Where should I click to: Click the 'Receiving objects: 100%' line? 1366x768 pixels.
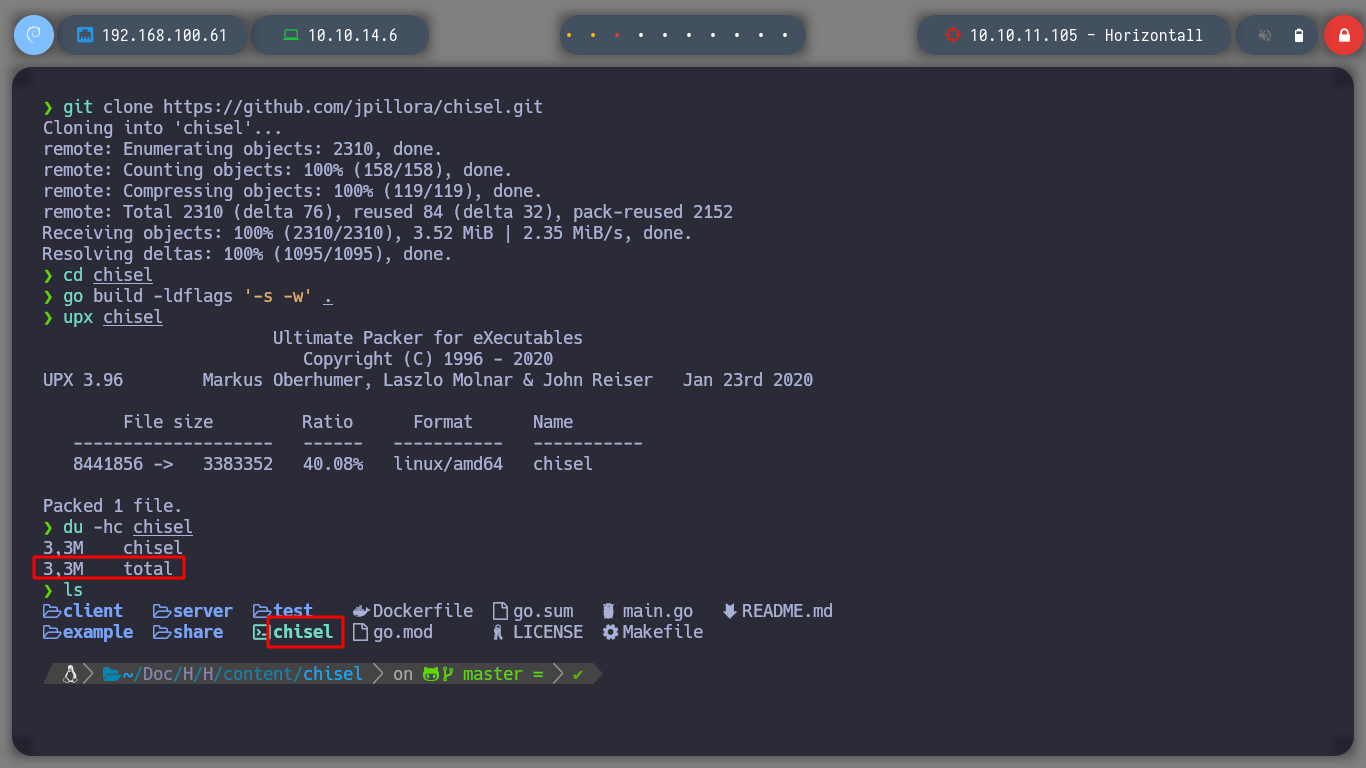[x=368, y=233]
